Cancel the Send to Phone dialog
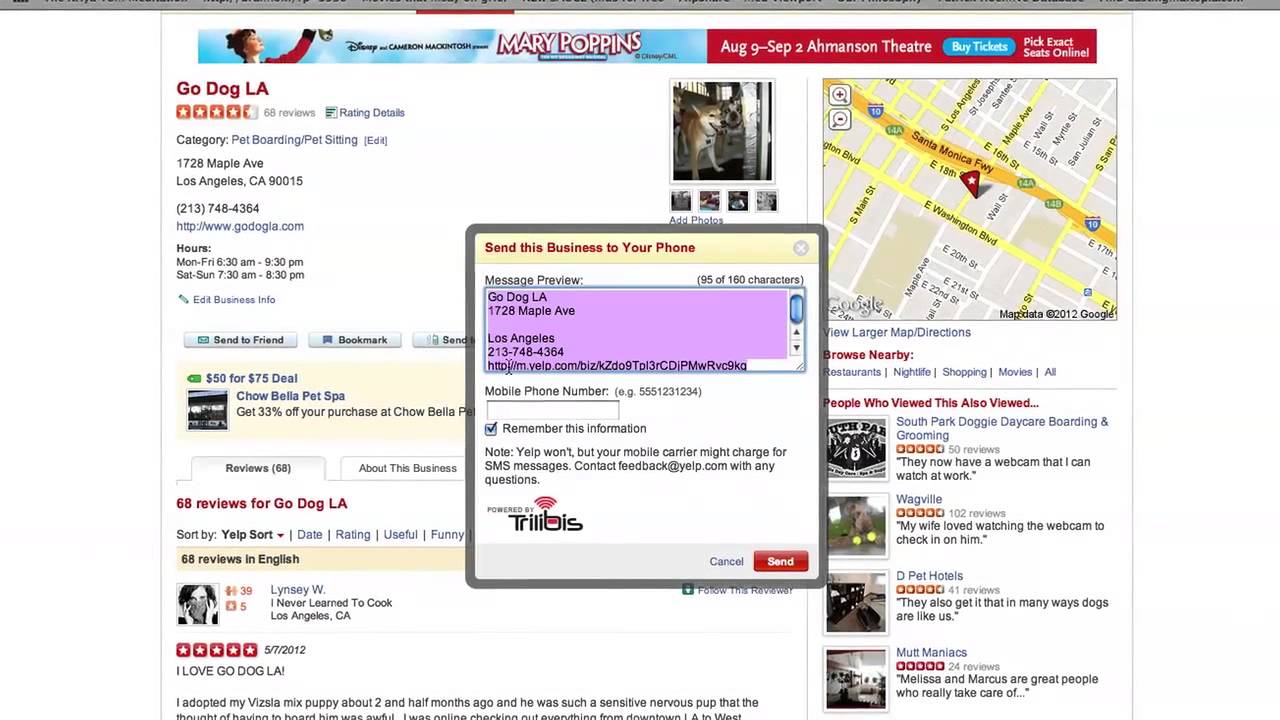The width and height of the screenshot is (1280, 720). point(726,562)
